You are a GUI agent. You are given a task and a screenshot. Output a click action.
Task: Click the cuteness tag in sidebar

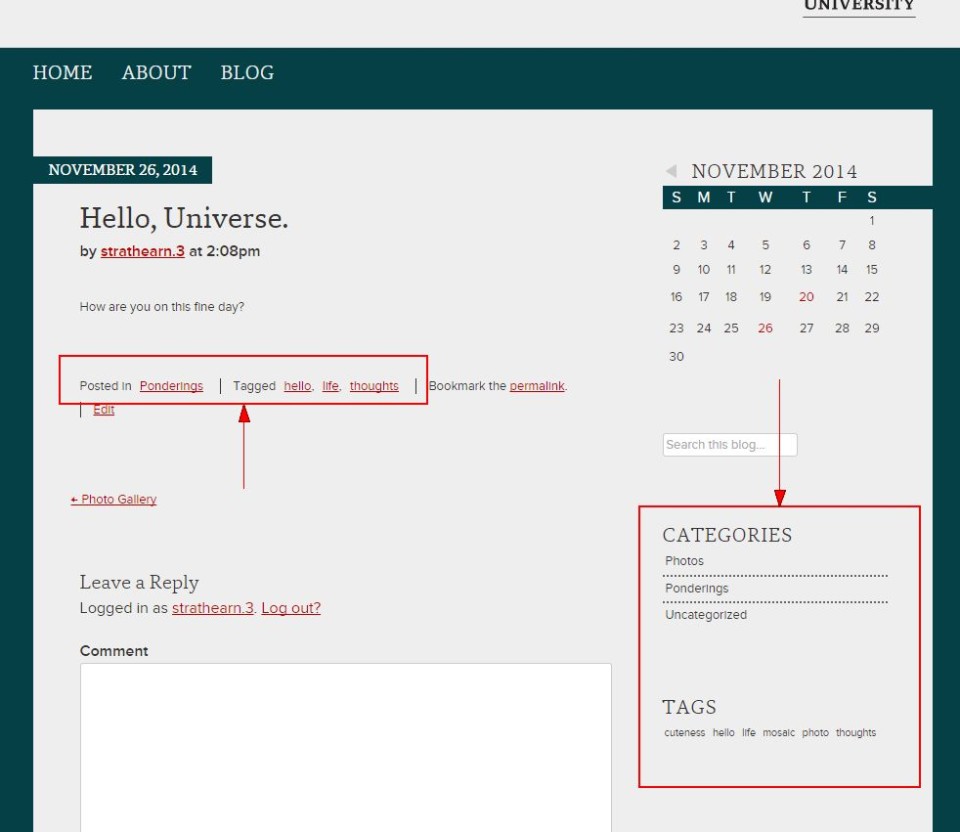(684, 732)
